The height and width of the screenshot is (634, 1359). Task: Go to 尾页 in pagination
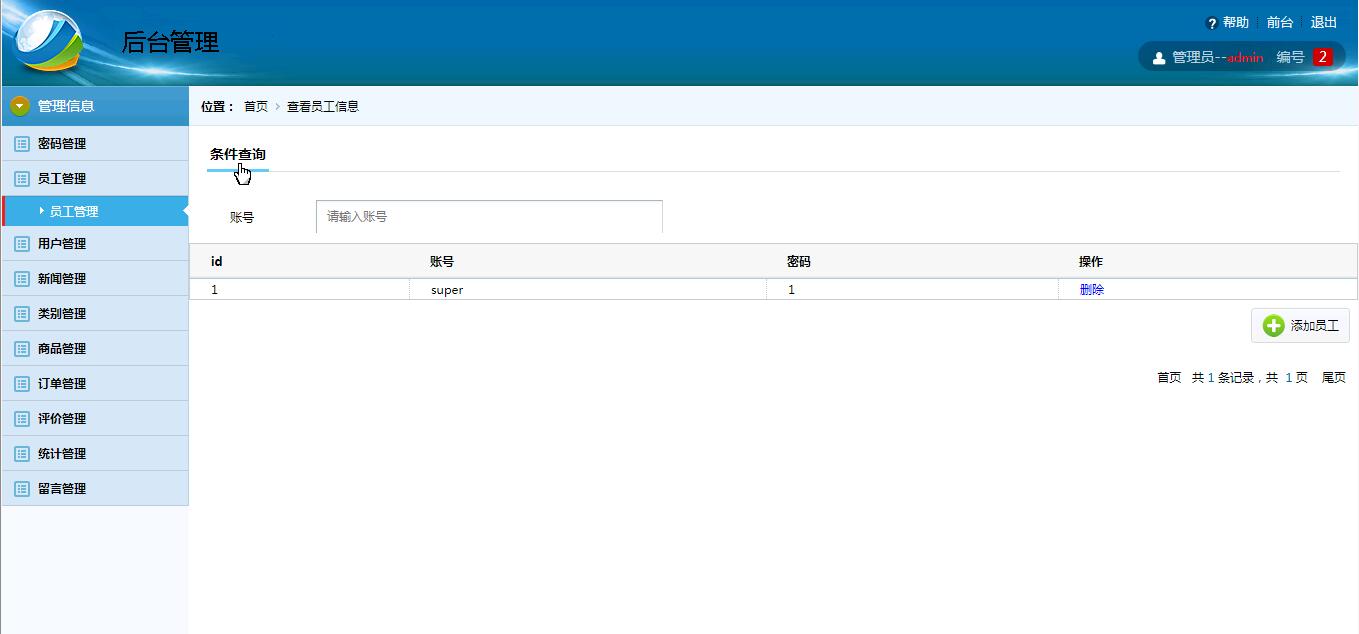click(1334, 378)
